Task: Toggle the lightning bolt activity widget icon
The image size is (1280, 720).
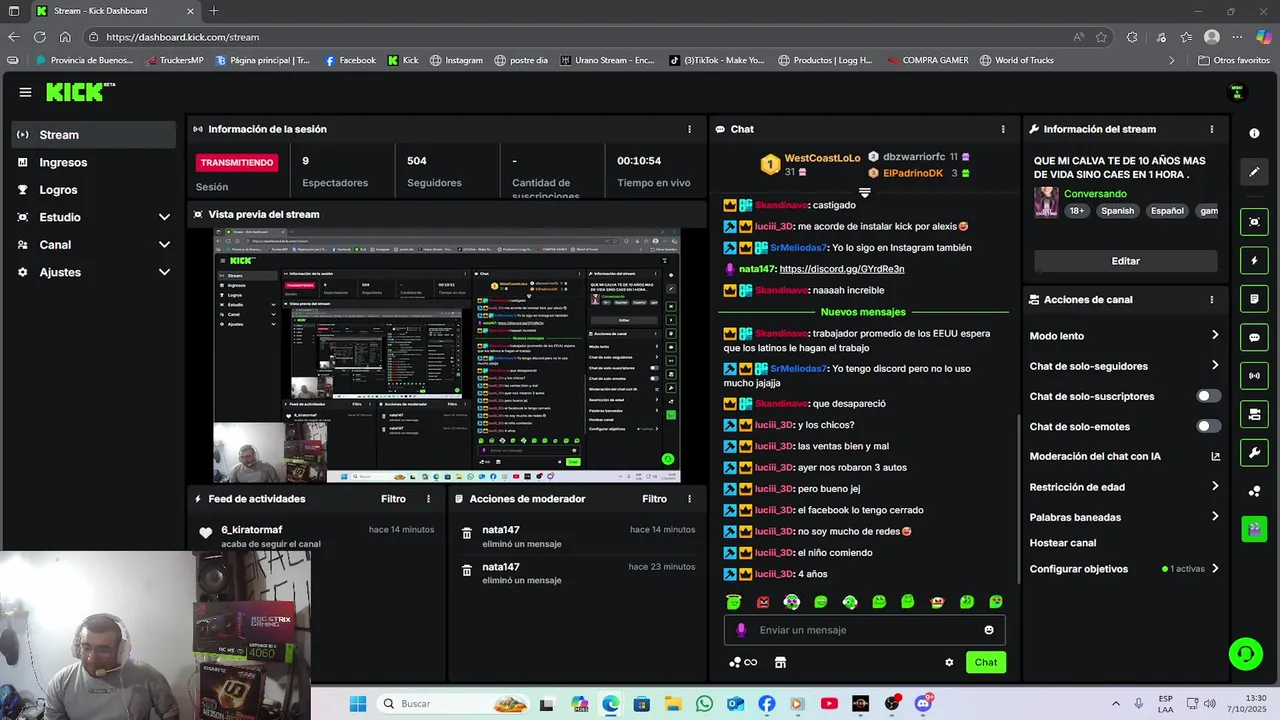Action: click(1254, 261)
